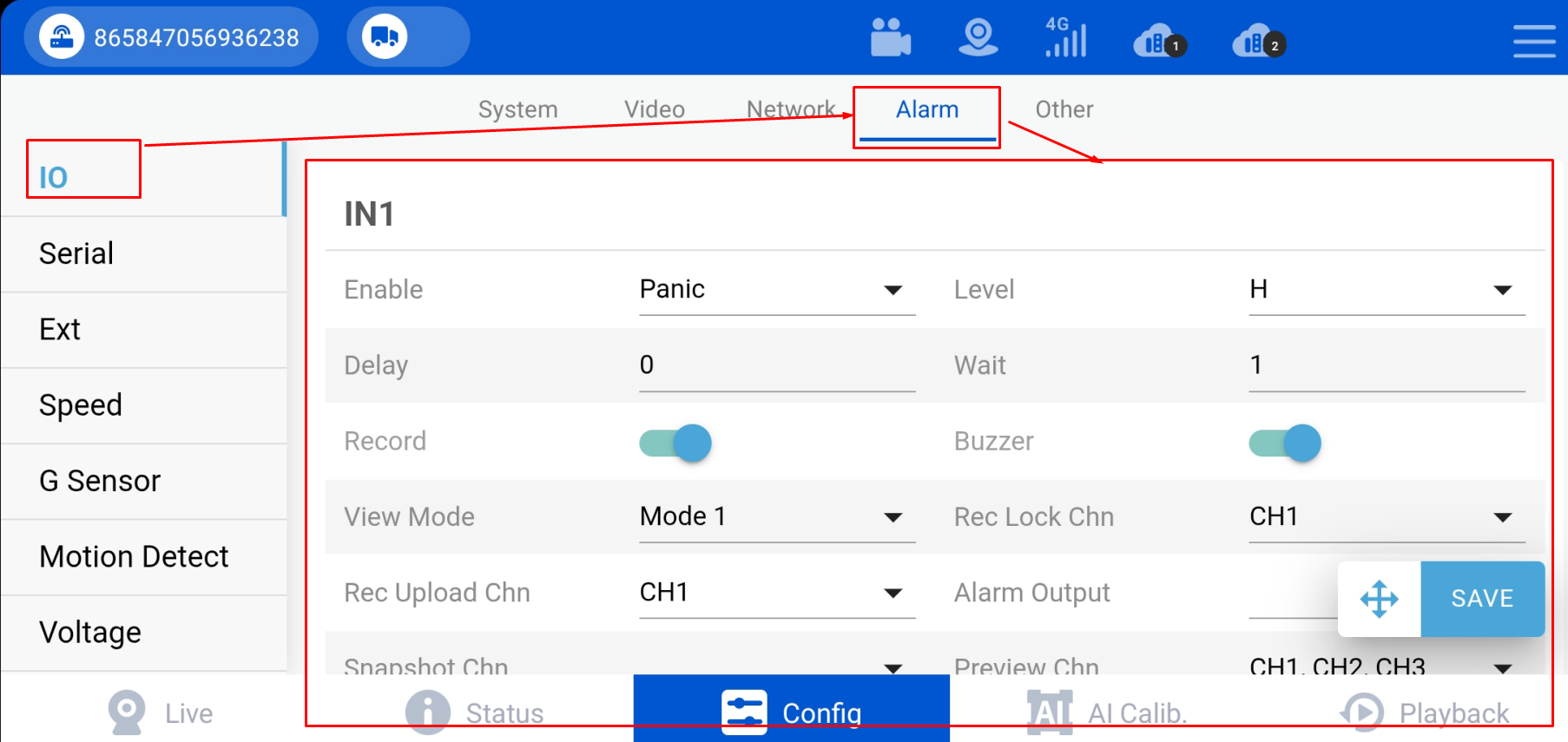Switch to the Video tab

(655, 109)
